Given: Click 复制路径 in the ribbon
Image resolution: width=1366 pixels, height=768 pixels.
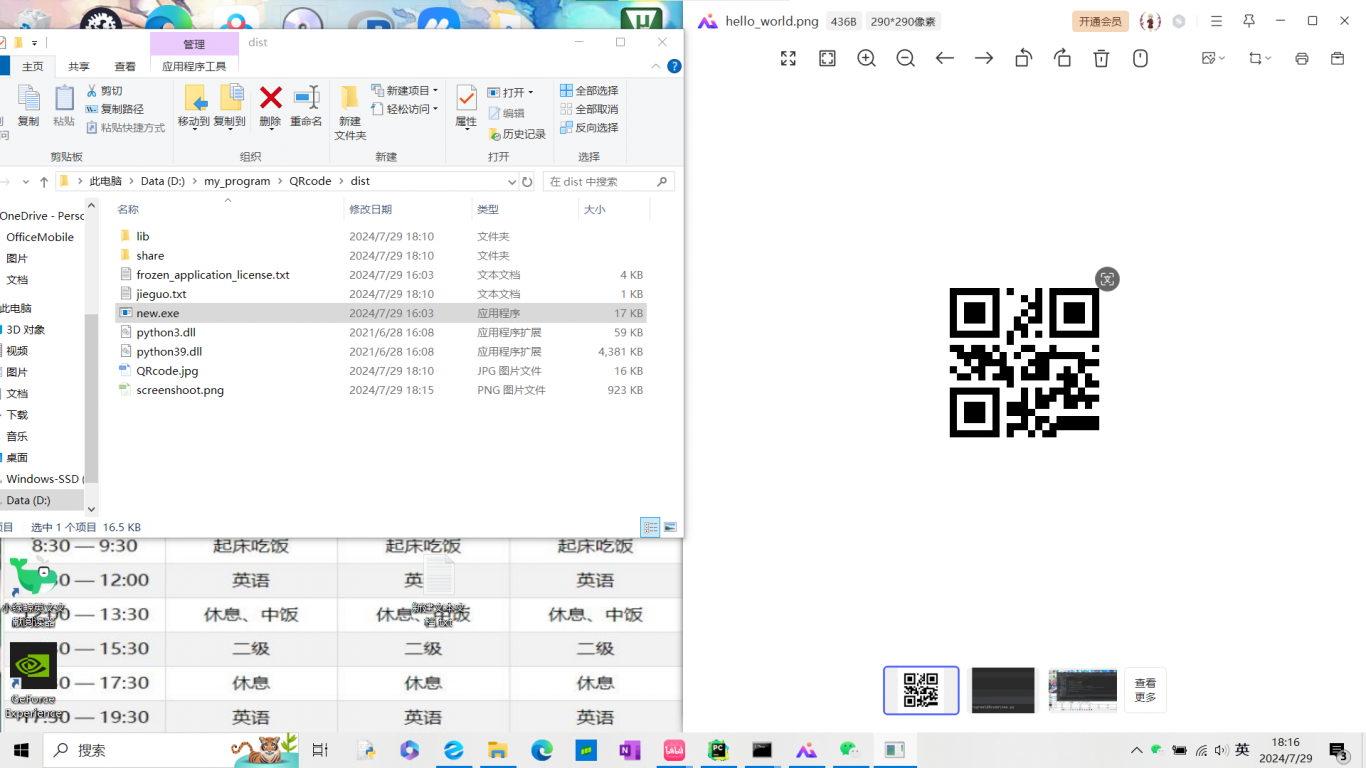Looking at the screenshot, I should point(114,109).
